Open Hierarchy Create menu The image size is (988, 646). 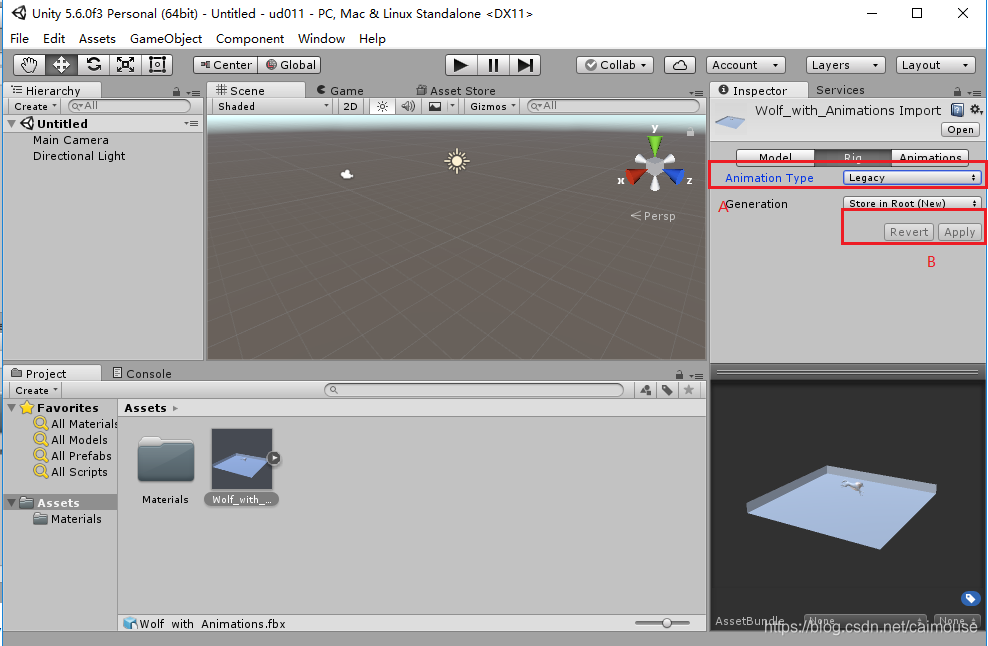[36, 107]
